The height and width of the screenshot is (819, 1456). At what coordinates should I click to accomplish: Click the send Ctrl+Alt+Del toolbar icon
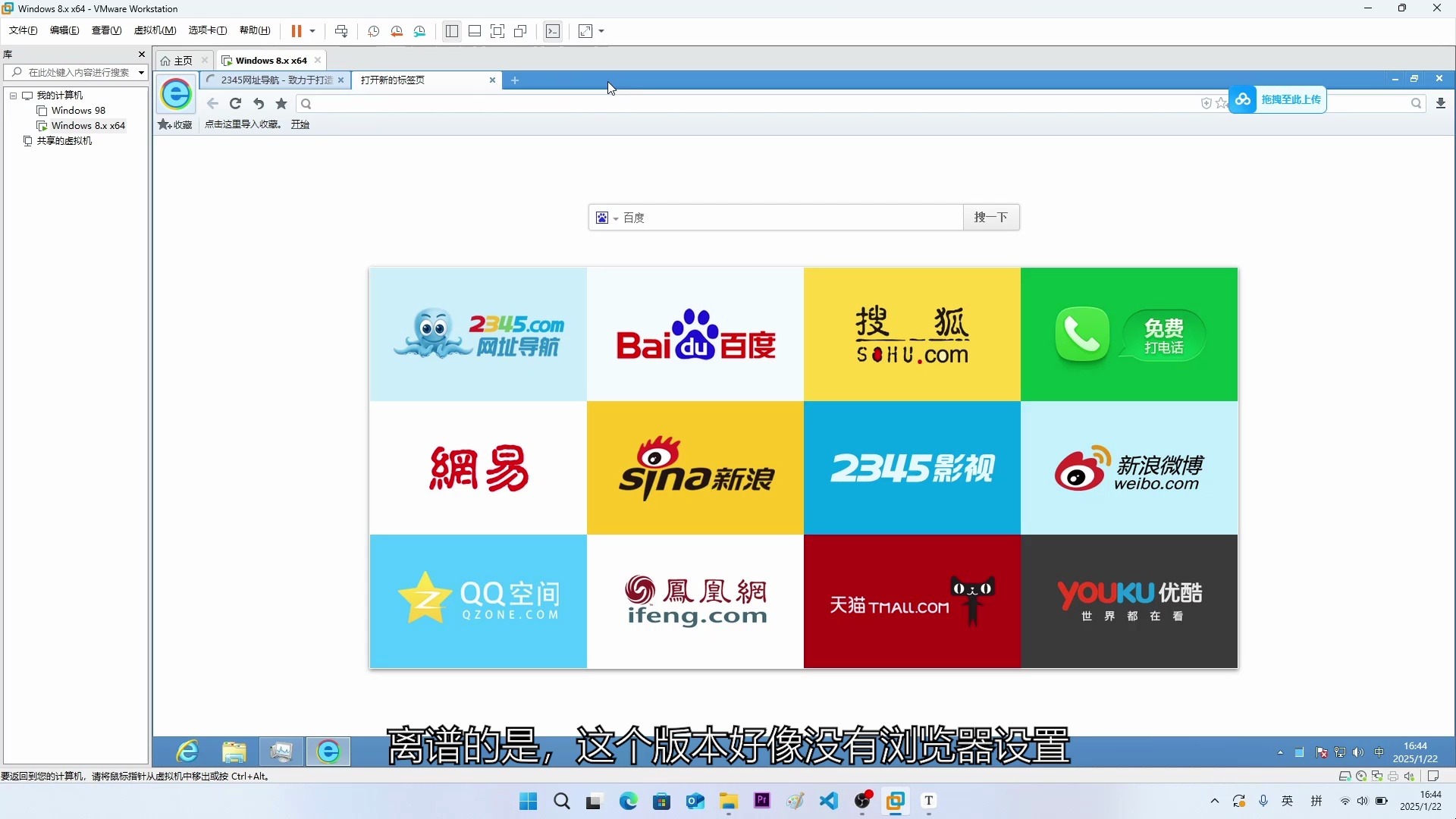click(x=341, y=31)
